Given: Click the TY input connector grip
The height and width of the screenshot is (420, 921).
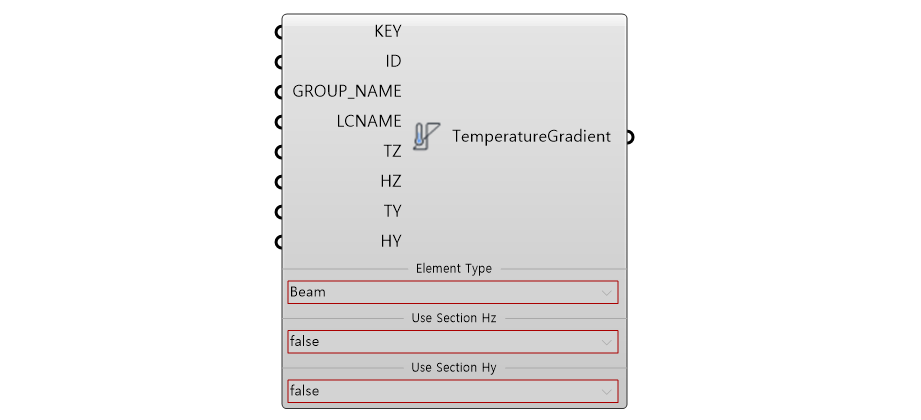Looking at the screenshot, I should (279, 211).
